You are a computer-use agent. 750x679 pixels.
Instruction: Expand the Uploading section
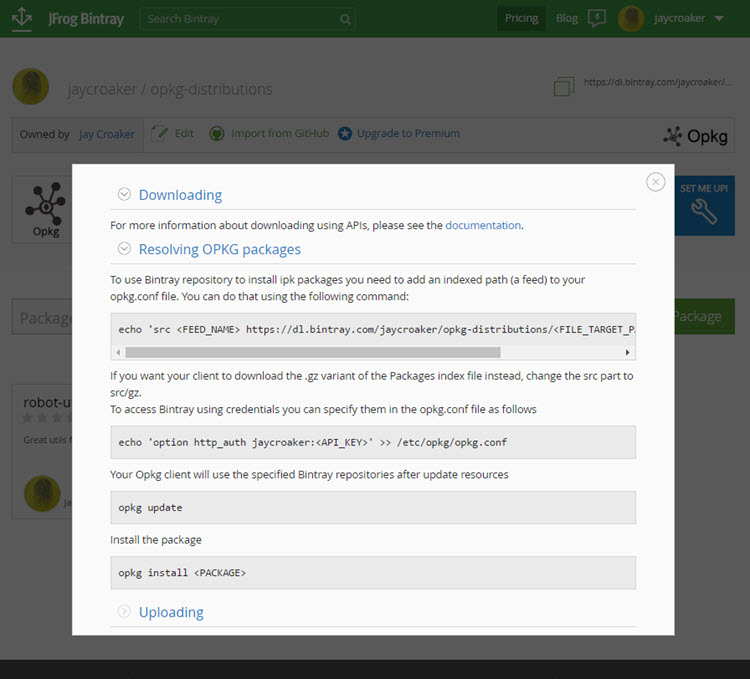pos(124,611)
